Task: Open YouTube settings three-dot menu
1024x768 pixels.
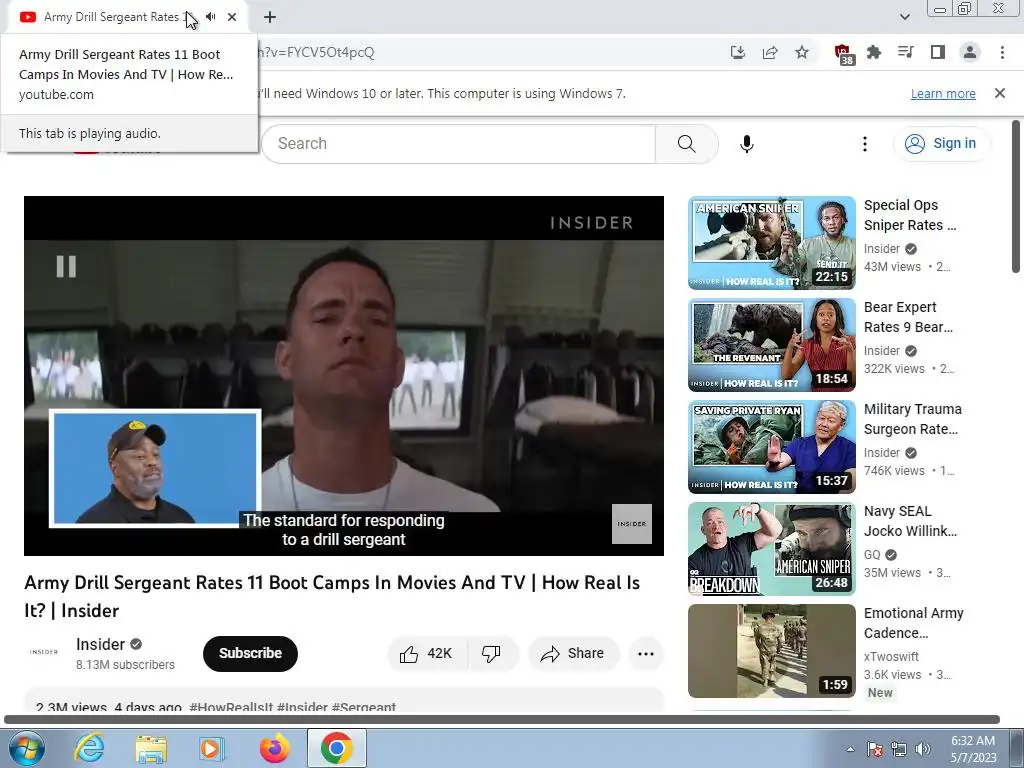Action: coord(865,144)
